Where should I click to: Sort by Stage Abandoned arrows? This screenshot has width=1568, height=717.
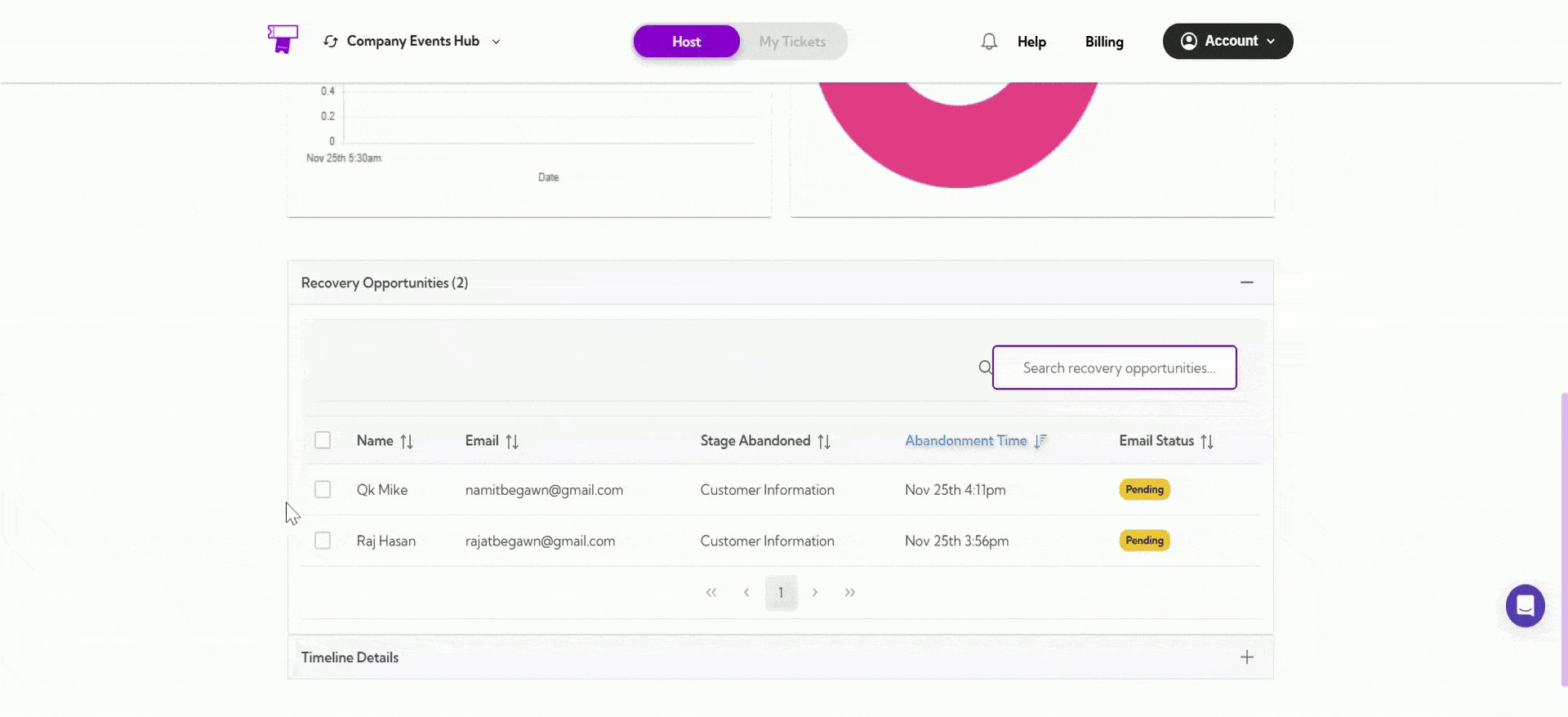[x=824, y=442]
